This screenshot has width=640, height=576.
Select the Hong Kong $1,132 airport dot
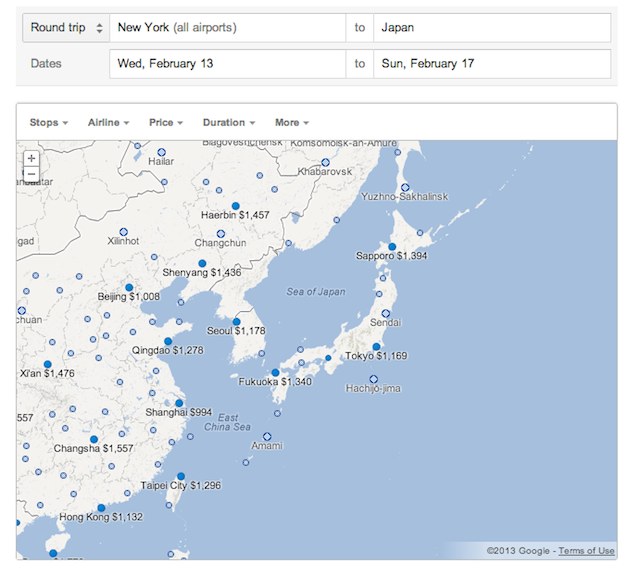[101, 508]
